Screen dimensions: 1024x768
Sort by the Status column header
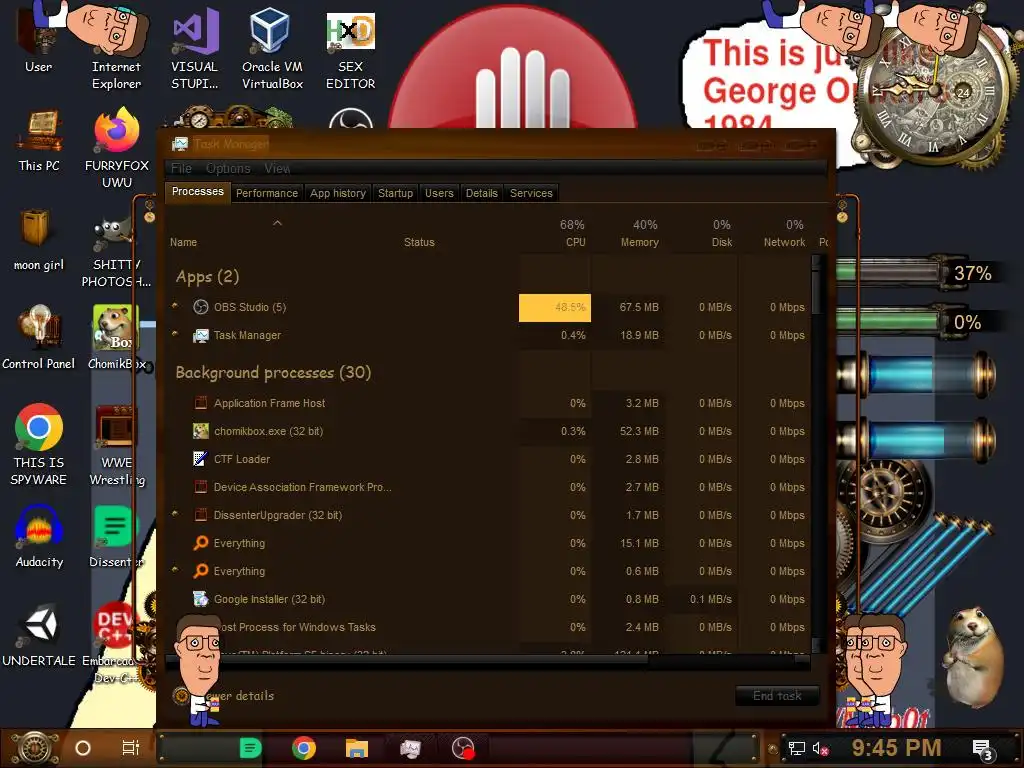419,242
